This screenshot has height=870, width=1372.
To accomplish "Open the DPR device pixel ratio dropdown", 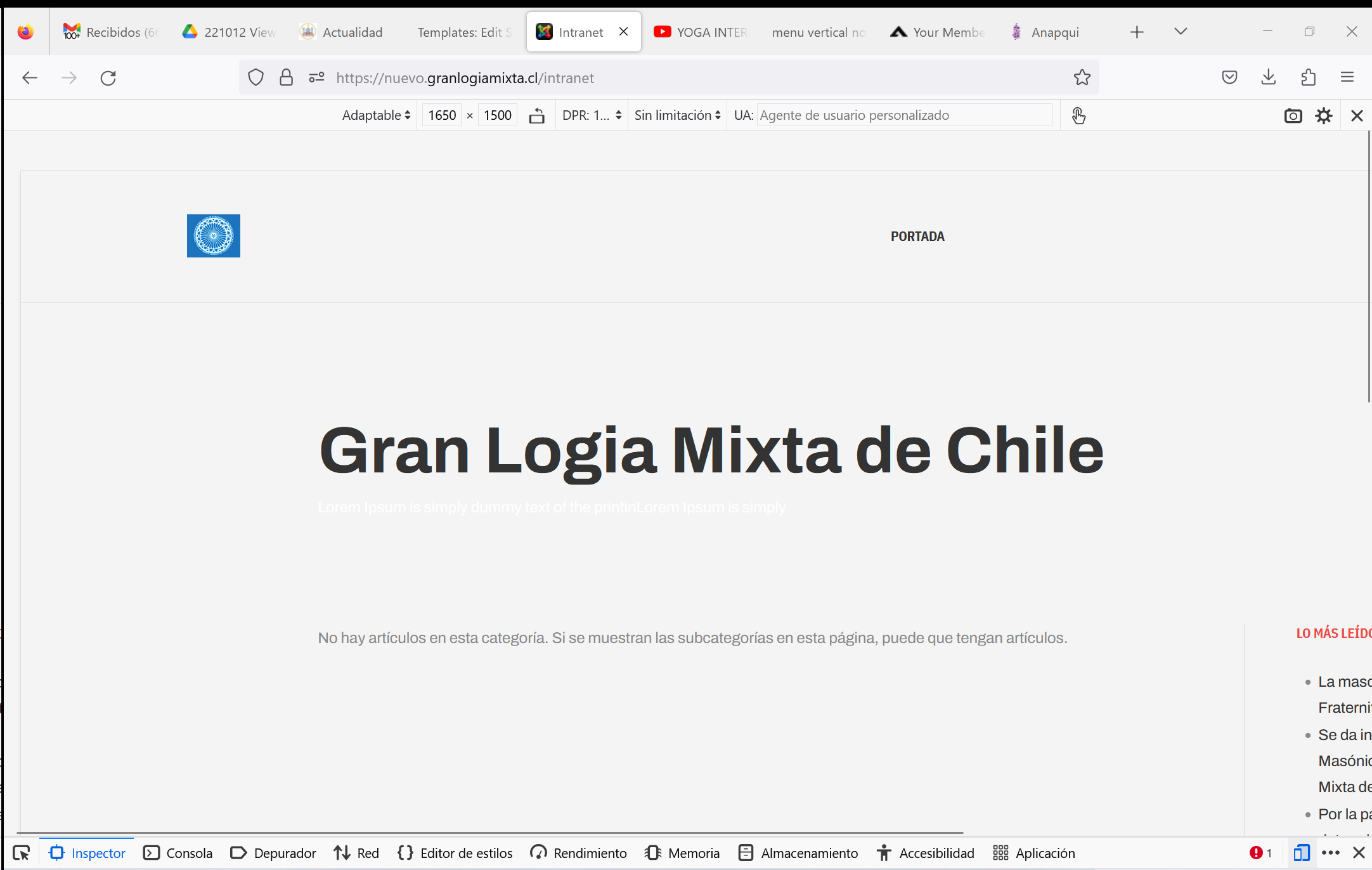I will tap(592, 115).
